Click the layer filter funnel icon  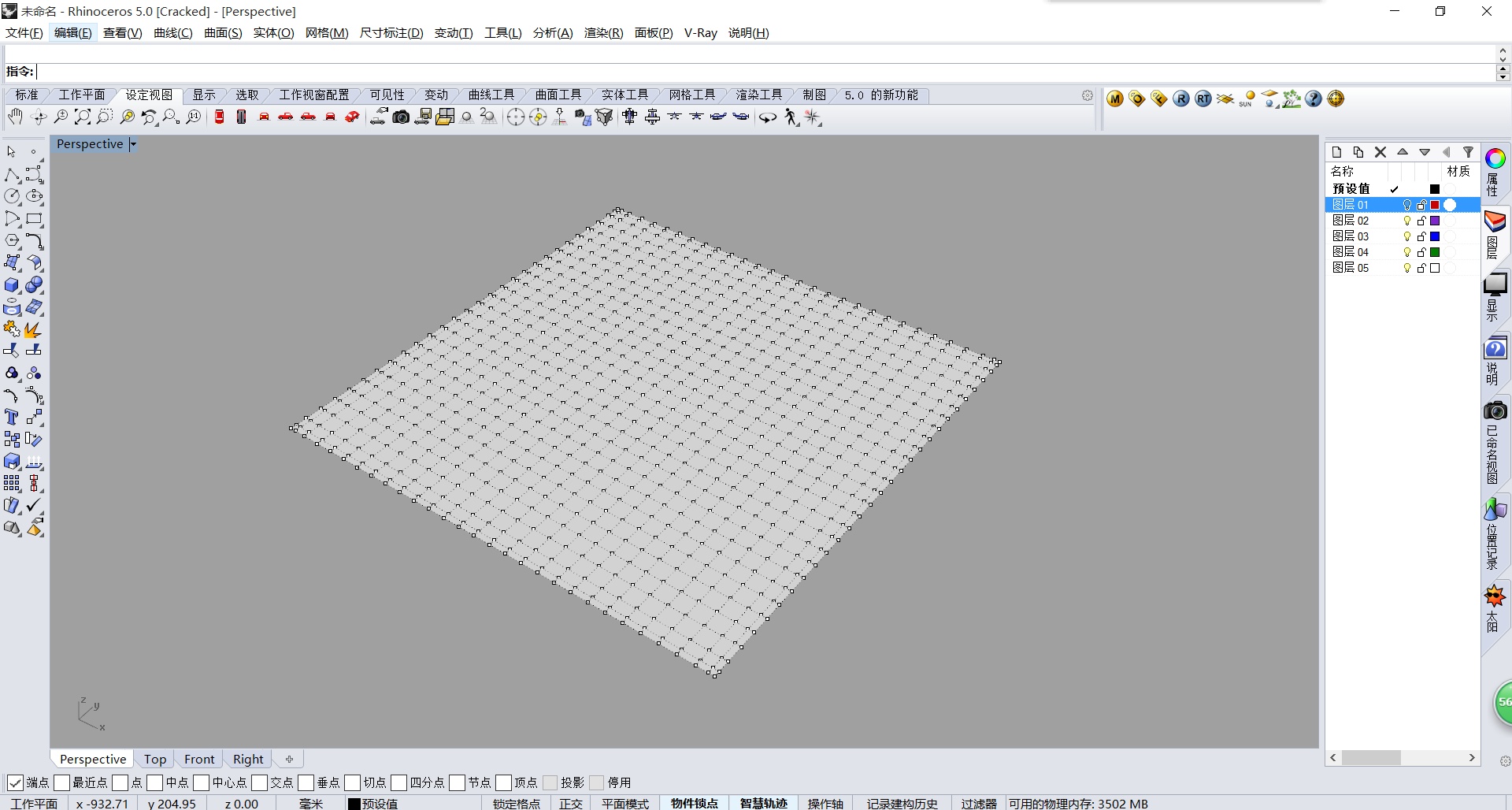pyautogui.click(x=1468, y=152)
